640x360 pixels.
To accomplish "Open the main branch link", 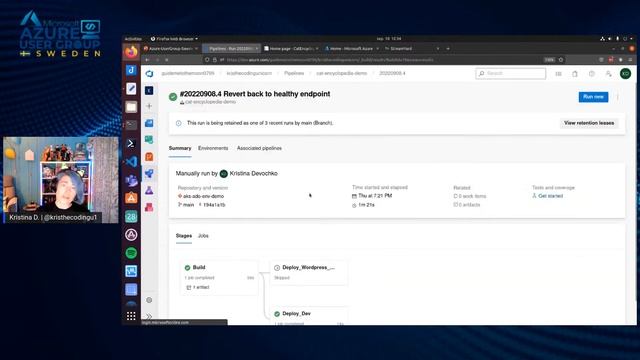I will click(x=186, y=205).
